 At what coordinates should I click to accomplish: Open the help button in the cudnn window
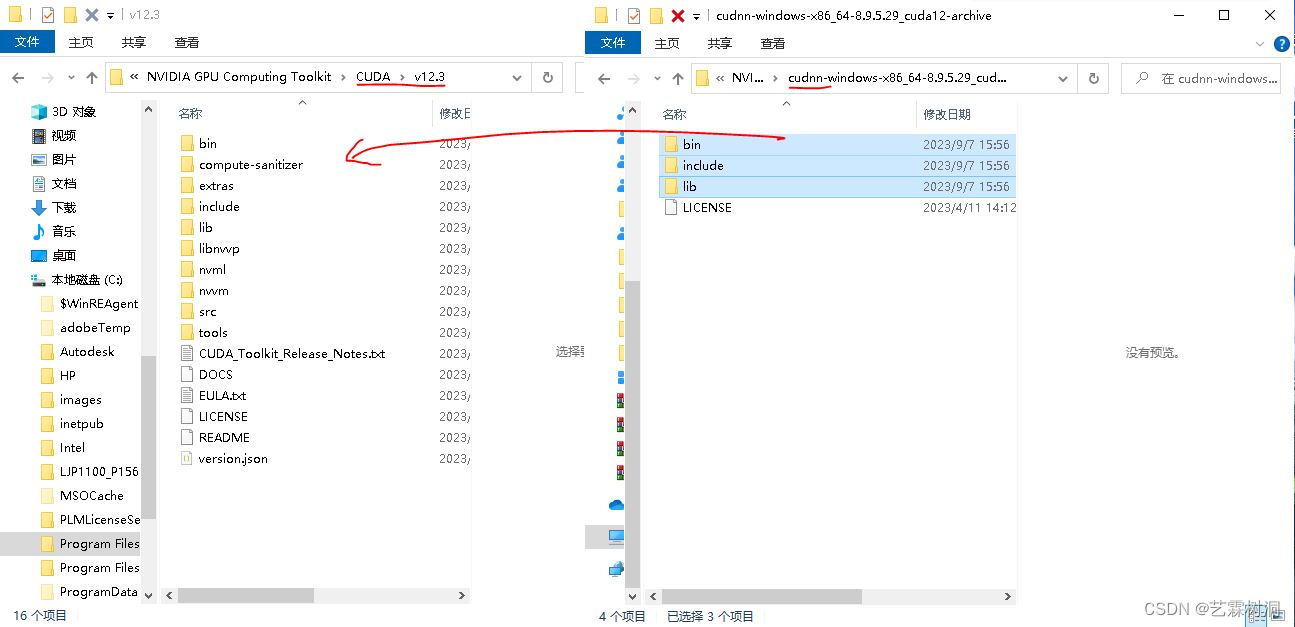point(1282,44)
